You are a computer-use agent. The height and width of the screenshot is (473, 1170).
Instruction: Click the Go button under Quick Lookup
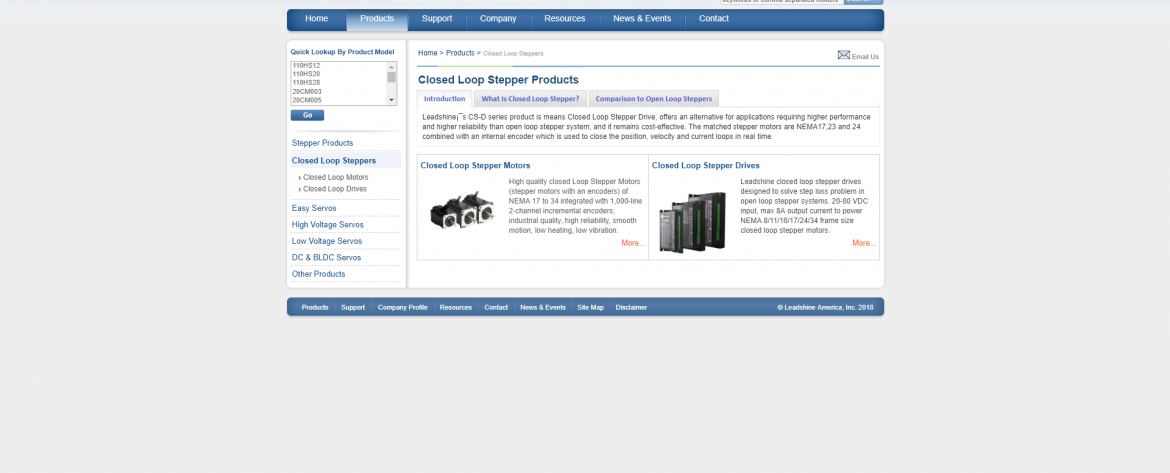(x=307, y=116)
